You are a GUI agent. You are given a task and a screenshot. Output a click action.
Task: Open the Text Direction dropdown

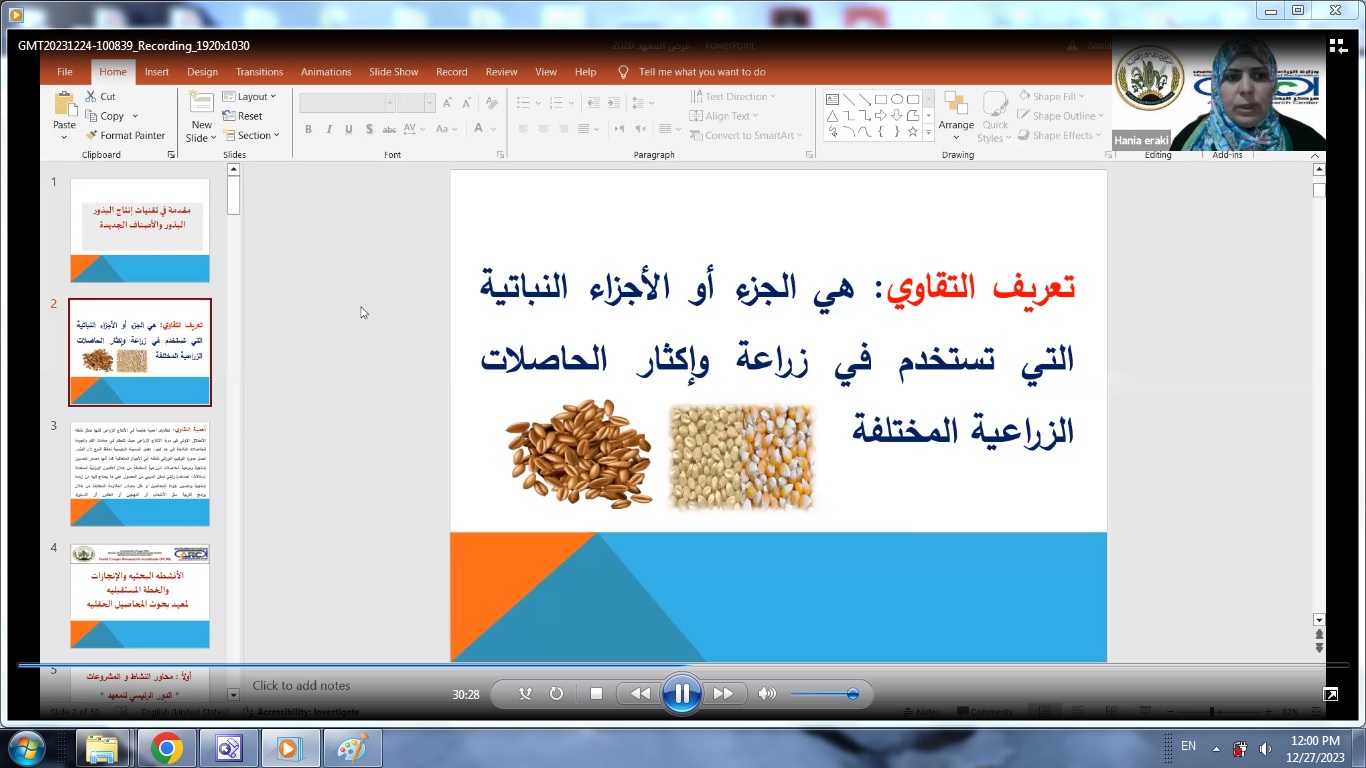pos(733,96)
